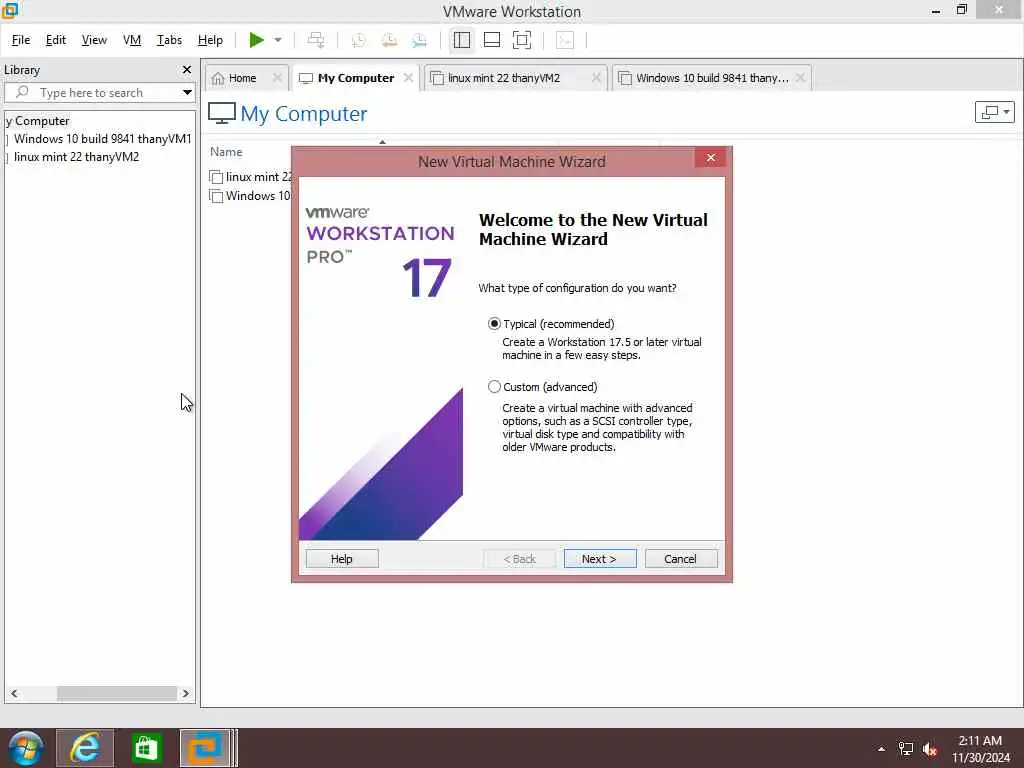Click the muted volume tray icon
The image size is (1024, 768).
pos(930,749)
